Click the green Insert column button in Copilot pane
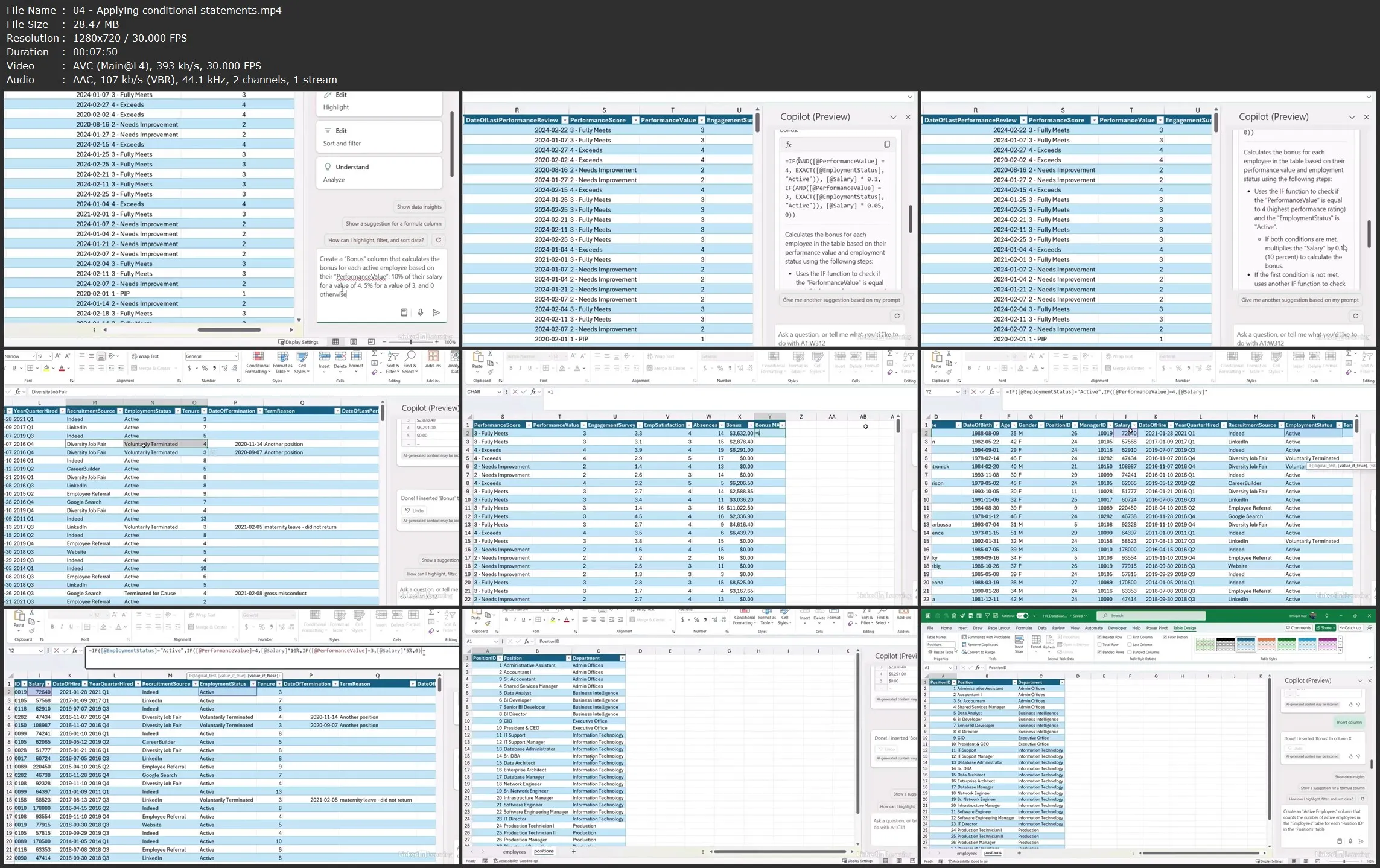The image size is (1380, 868). click(1349, 722)
